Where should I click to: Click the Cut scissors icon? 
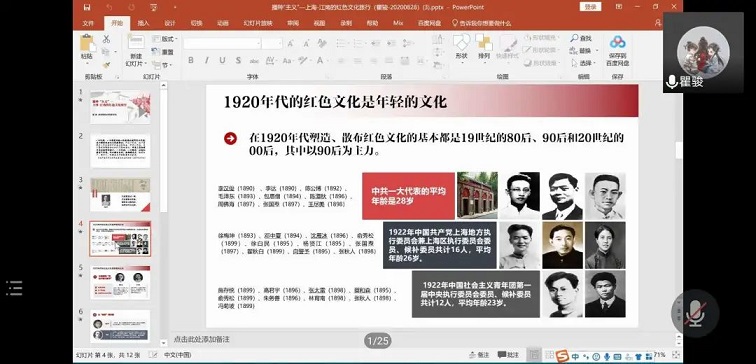coord(107,40)
